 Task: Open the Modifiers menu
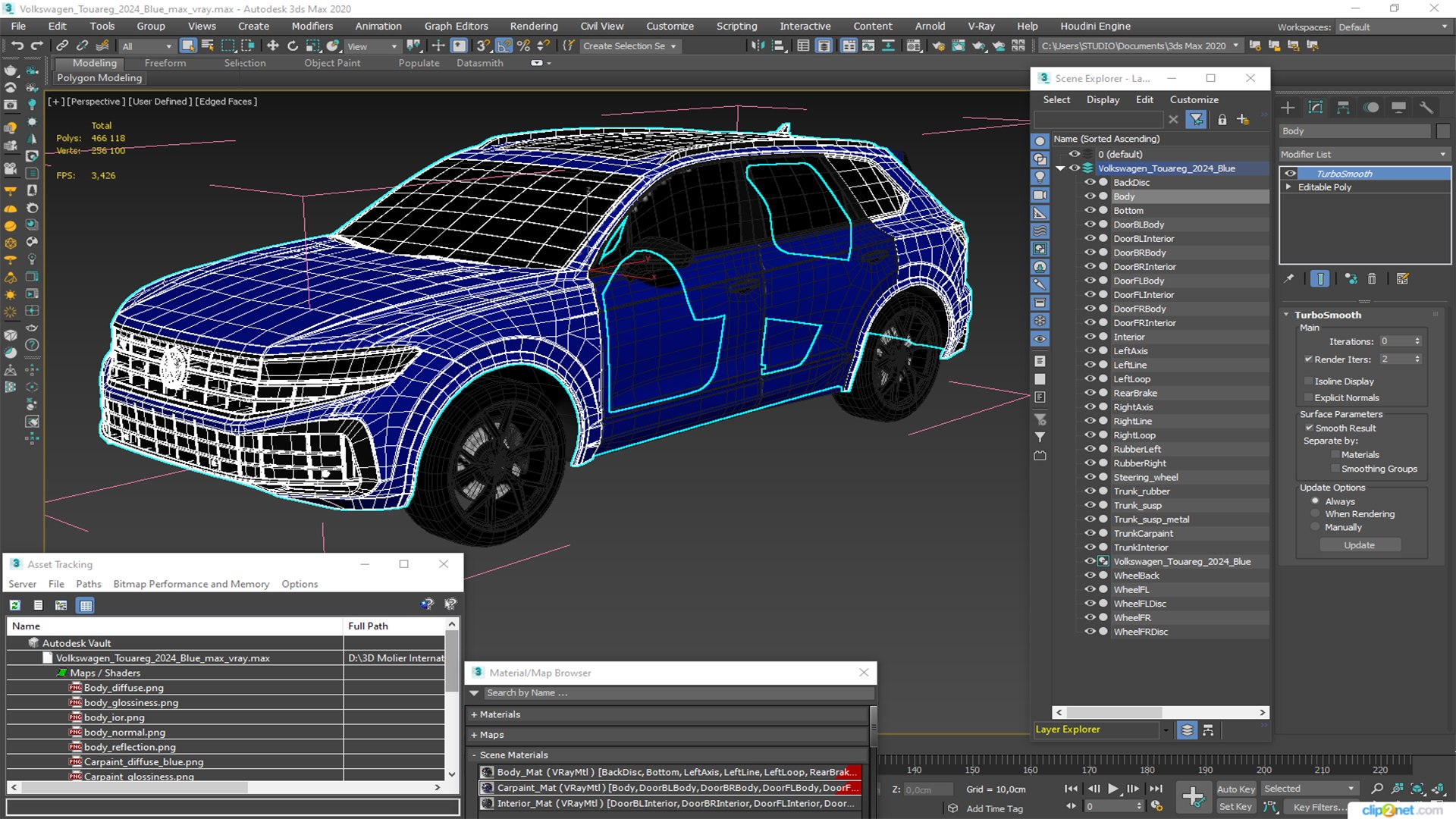[x=312, y=27]
